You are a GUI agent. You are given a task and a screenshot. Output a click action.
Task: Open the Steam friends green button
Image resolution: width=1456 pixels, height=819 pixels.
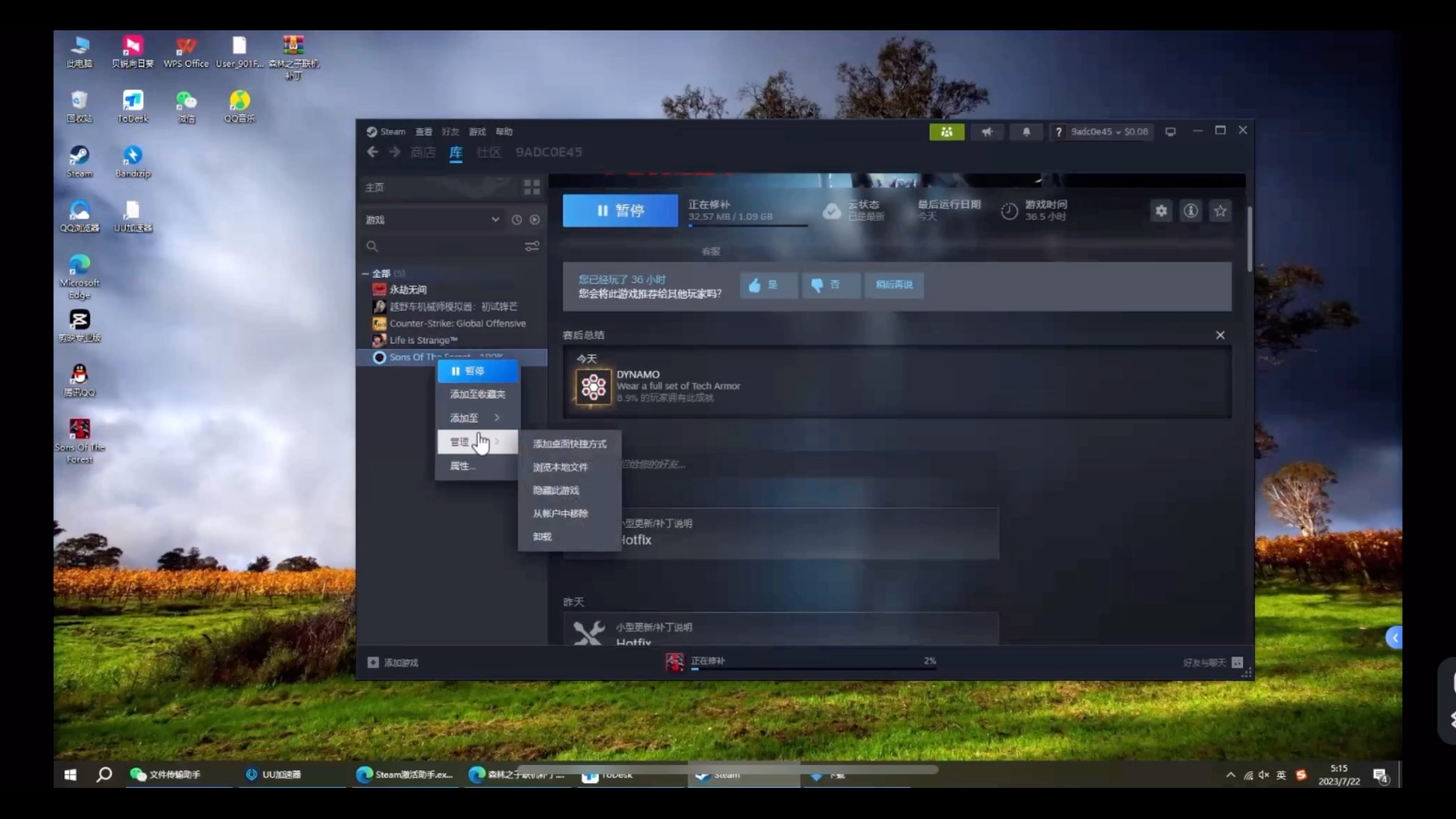point(946,132)
